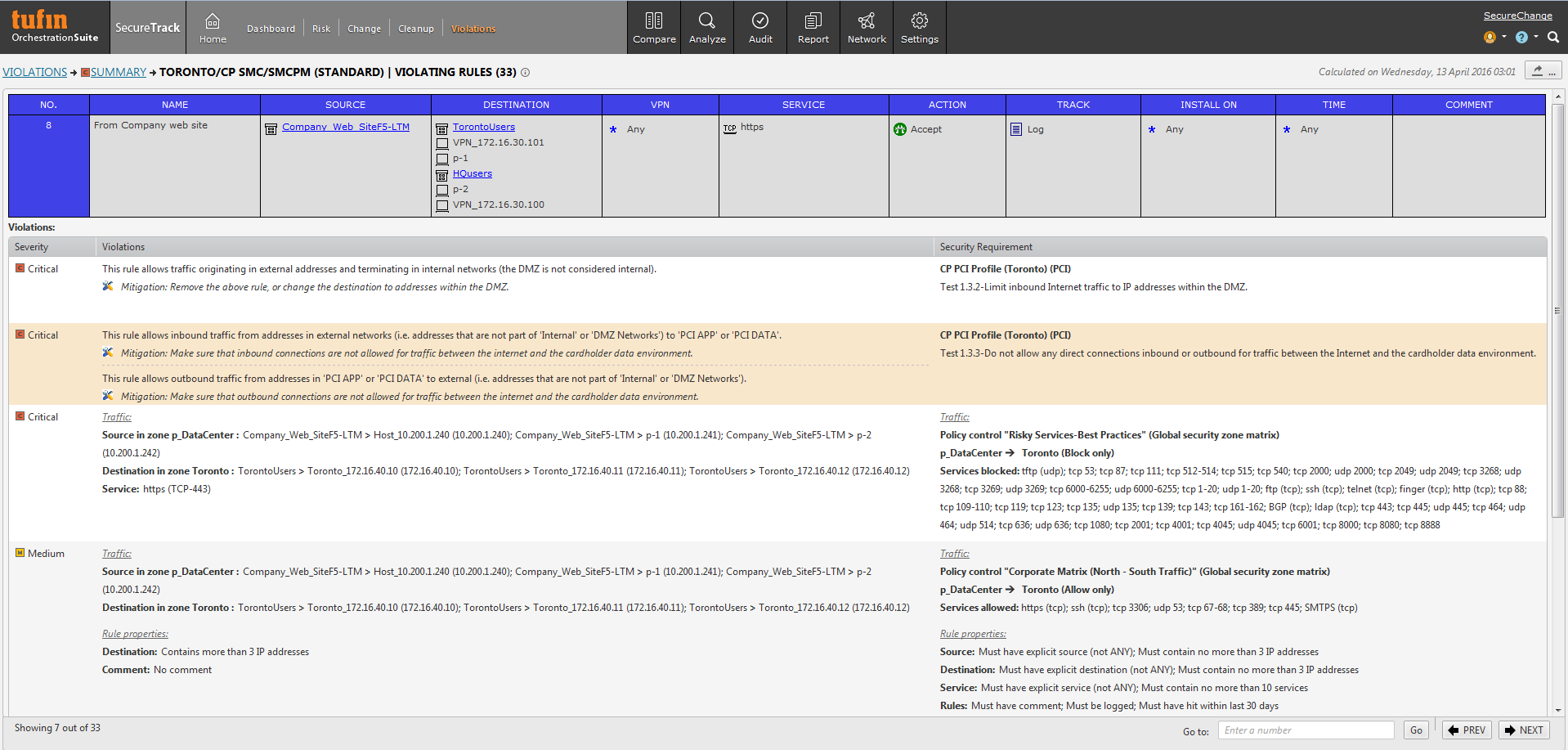Click the asterisk icon in the VPN column
This screenshot has width=1568, height=750.
613,129
